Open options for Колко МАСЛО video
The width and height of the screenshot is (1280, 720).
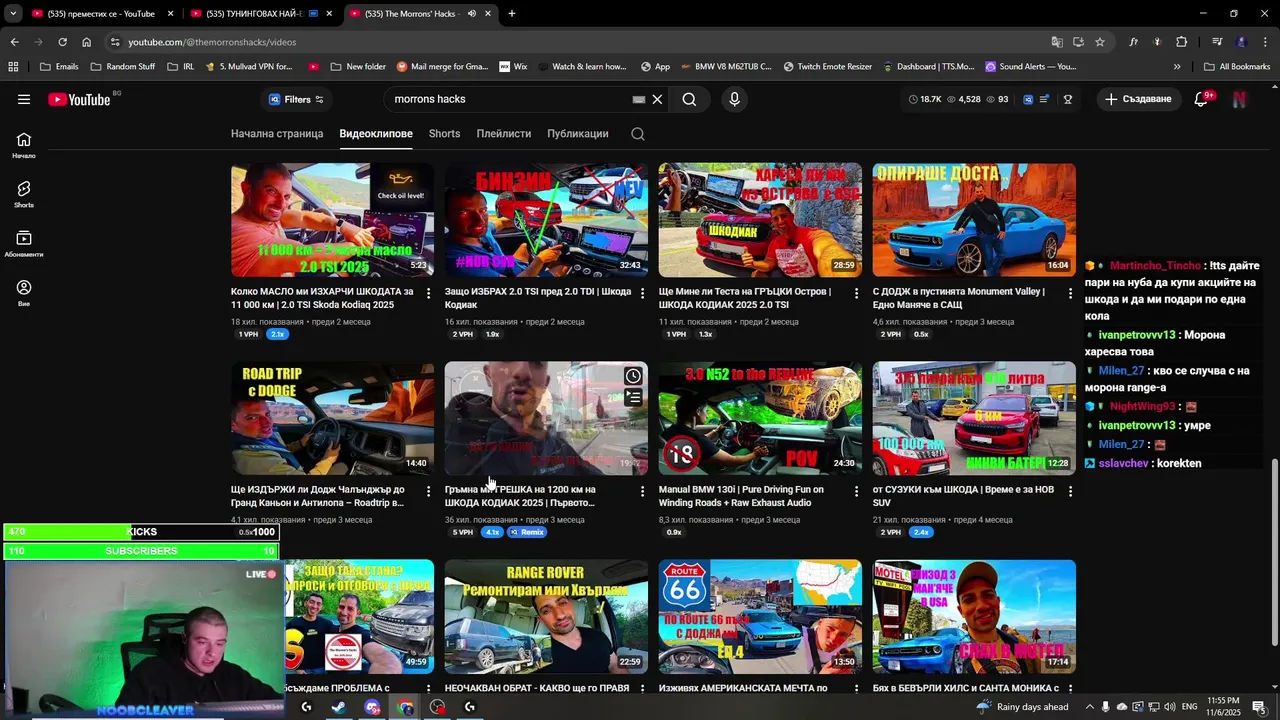pos(429,293)
